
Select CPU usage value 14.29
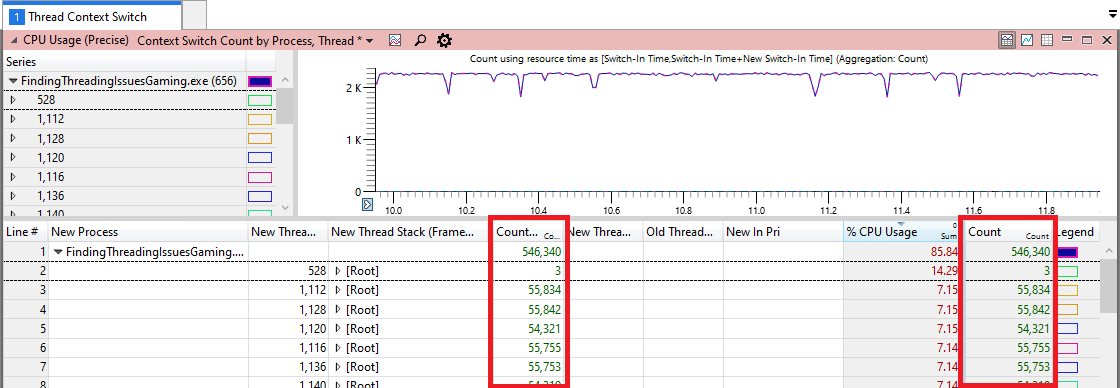(x=943, y=272)
